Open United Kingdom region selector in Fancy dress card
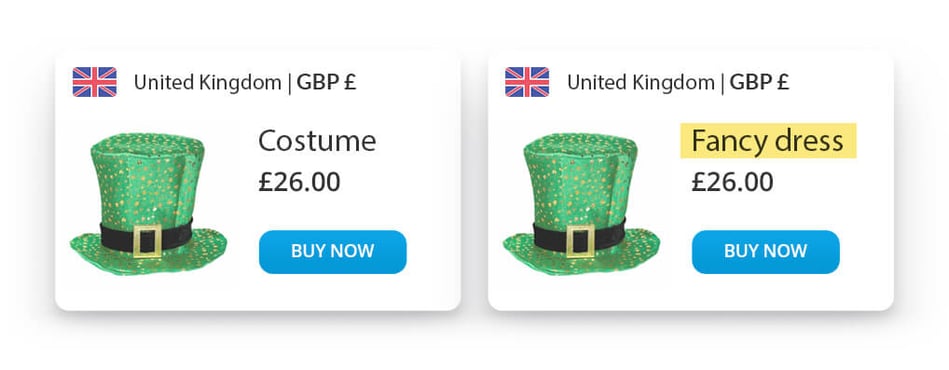Viewport: 949px width, 370px height. coord(641,82)
